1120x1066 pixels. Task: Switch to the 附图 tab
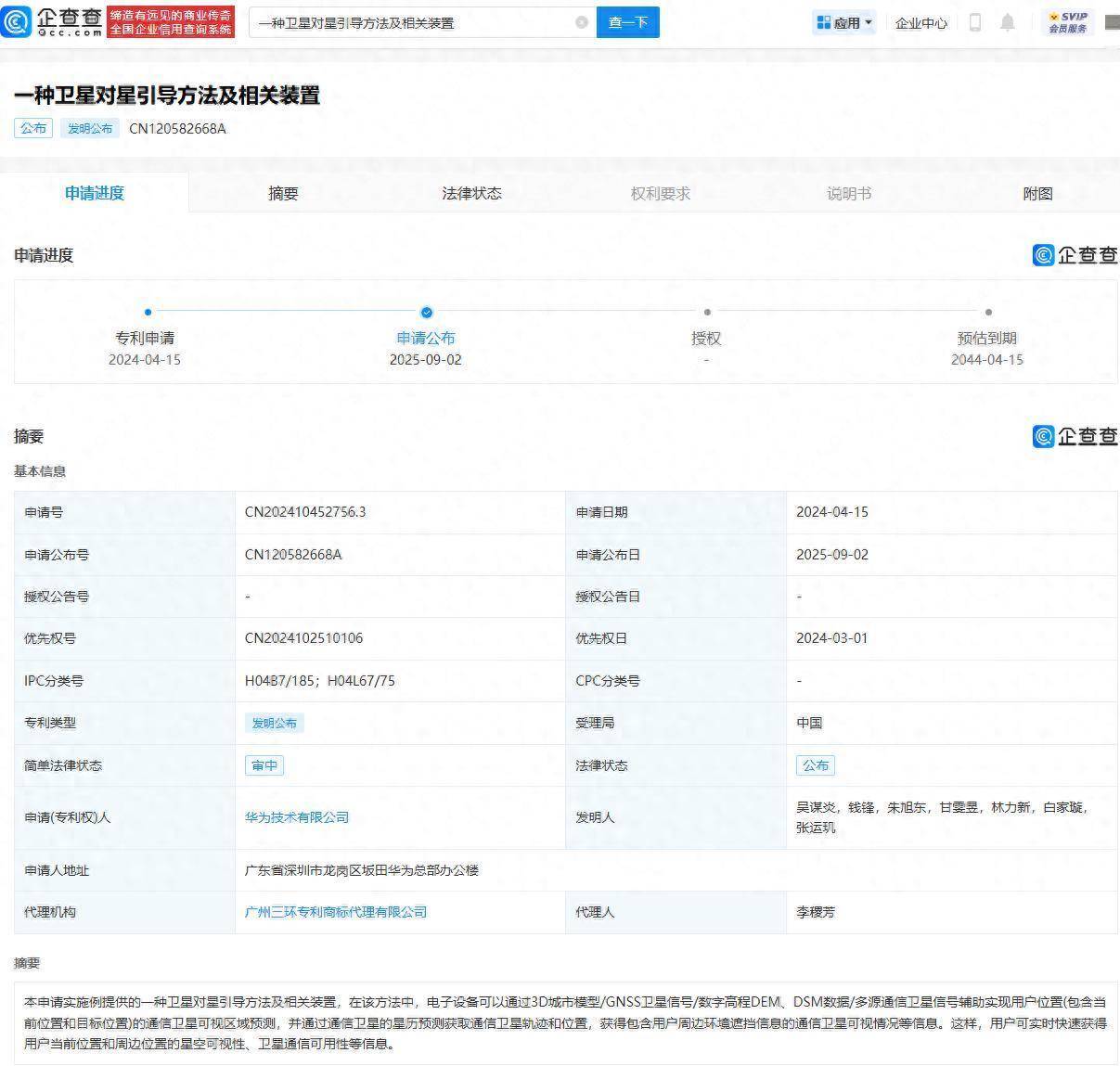point(1036,193)
